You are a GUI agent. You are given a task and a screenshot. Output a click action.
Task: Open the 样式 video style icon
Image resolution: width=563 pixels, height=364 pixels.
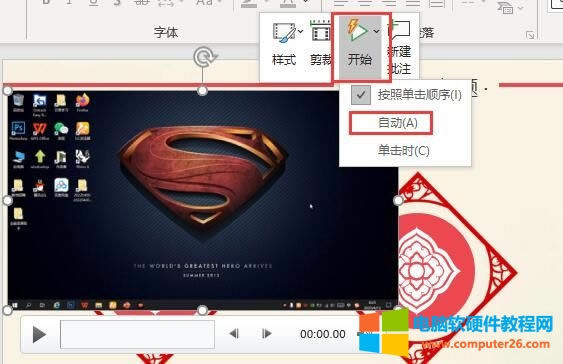pyautogui.click(x=283, y=33)
